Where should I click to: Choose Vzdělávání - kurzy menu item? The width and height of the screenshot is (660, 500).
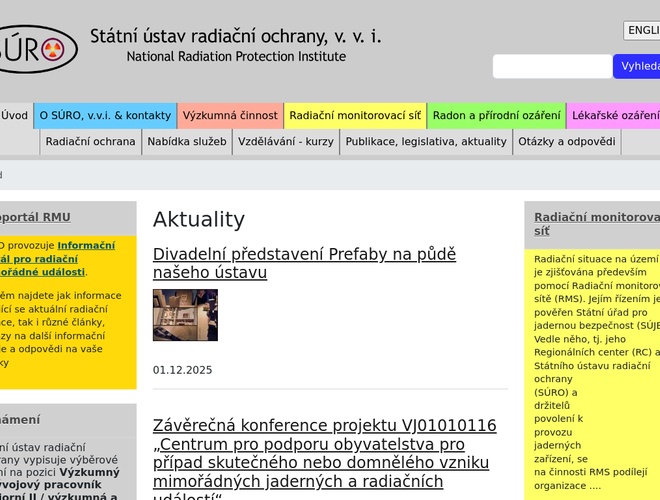pyautogui.click(x=286, y=142)
